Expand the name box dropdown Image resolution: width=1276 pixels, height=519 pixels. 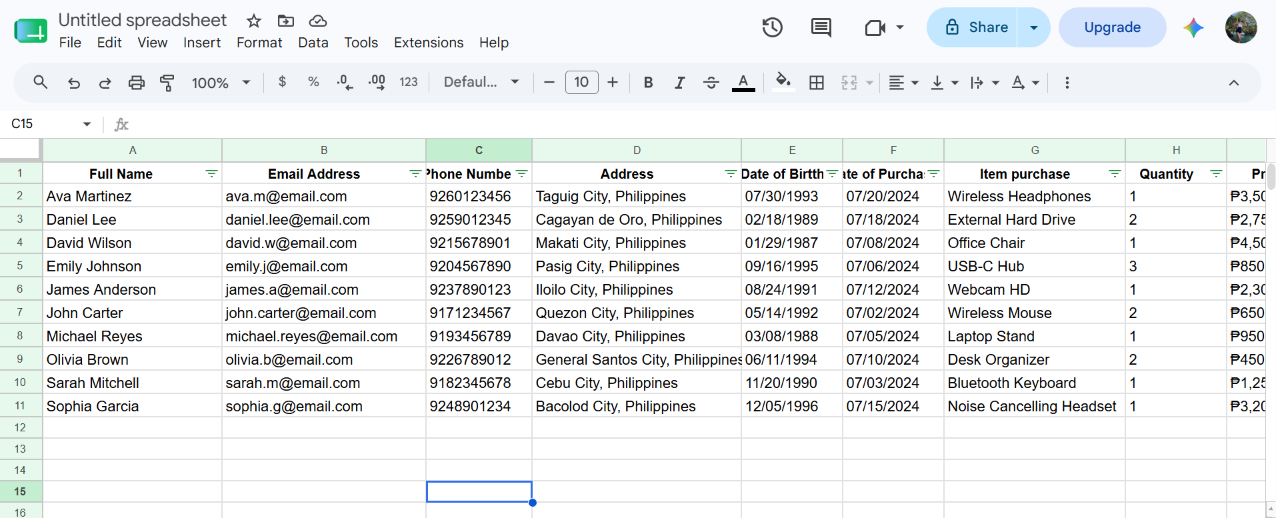[87, 124]
